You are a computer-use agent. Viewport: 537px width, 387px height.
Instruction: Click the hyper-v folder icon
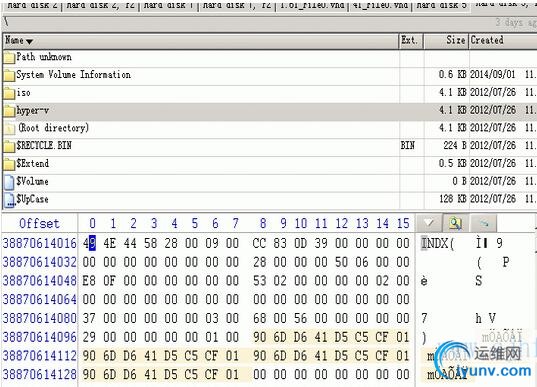9,111
